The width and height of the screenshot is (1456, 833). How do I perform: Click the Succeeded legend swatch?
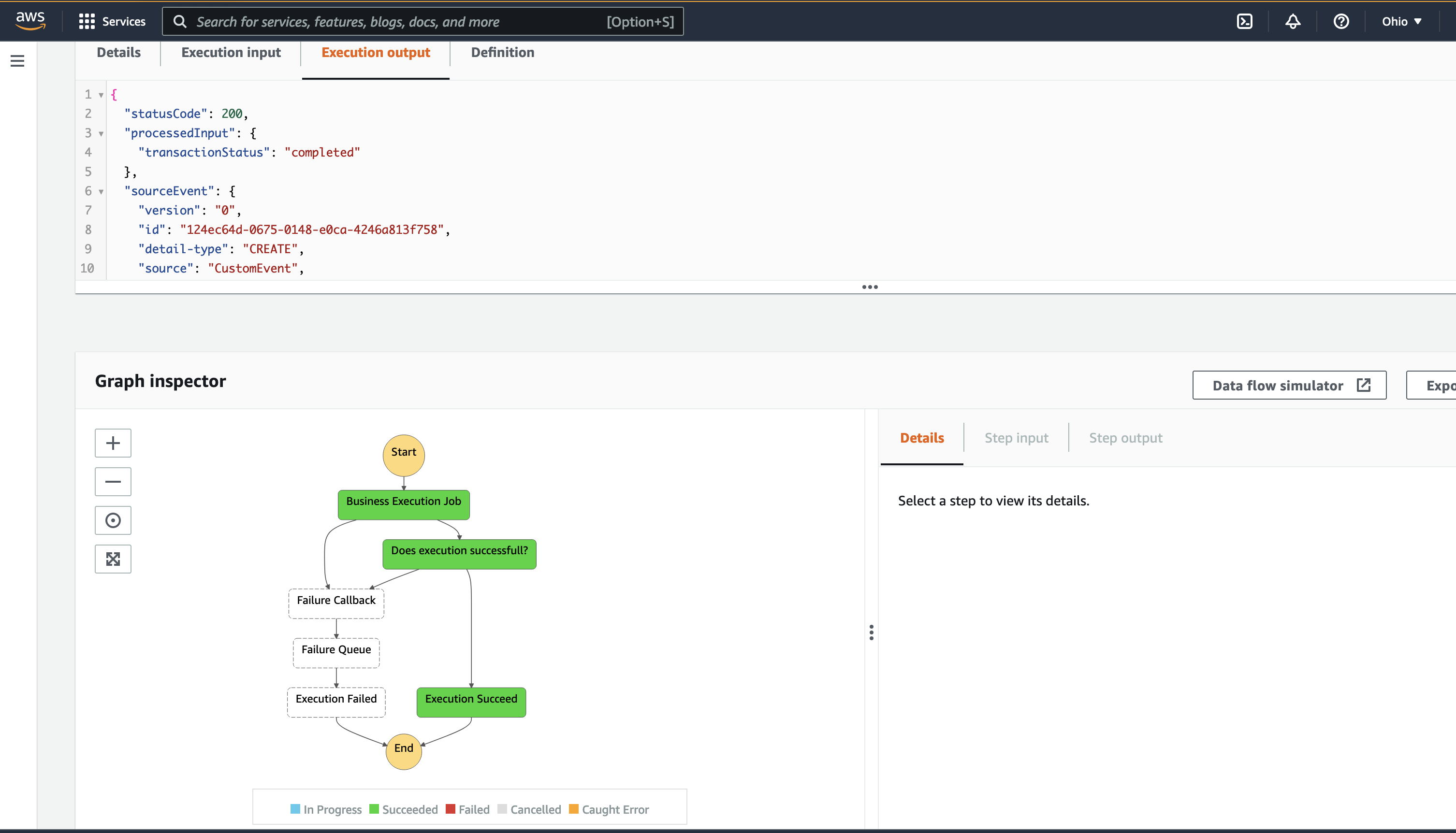tap(374, 809)
